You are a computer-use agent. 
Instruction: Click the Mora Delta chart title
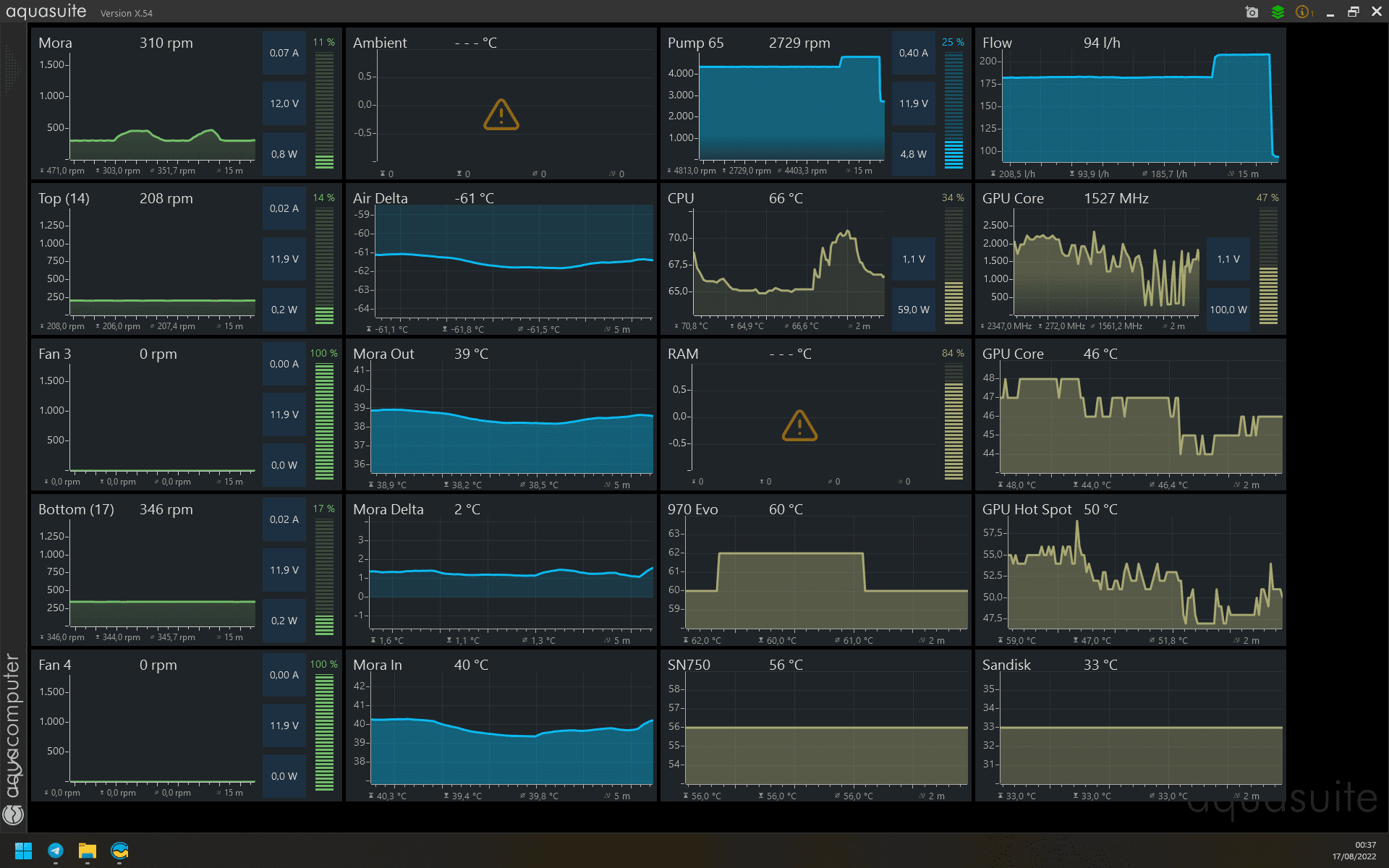pos(388,509)
